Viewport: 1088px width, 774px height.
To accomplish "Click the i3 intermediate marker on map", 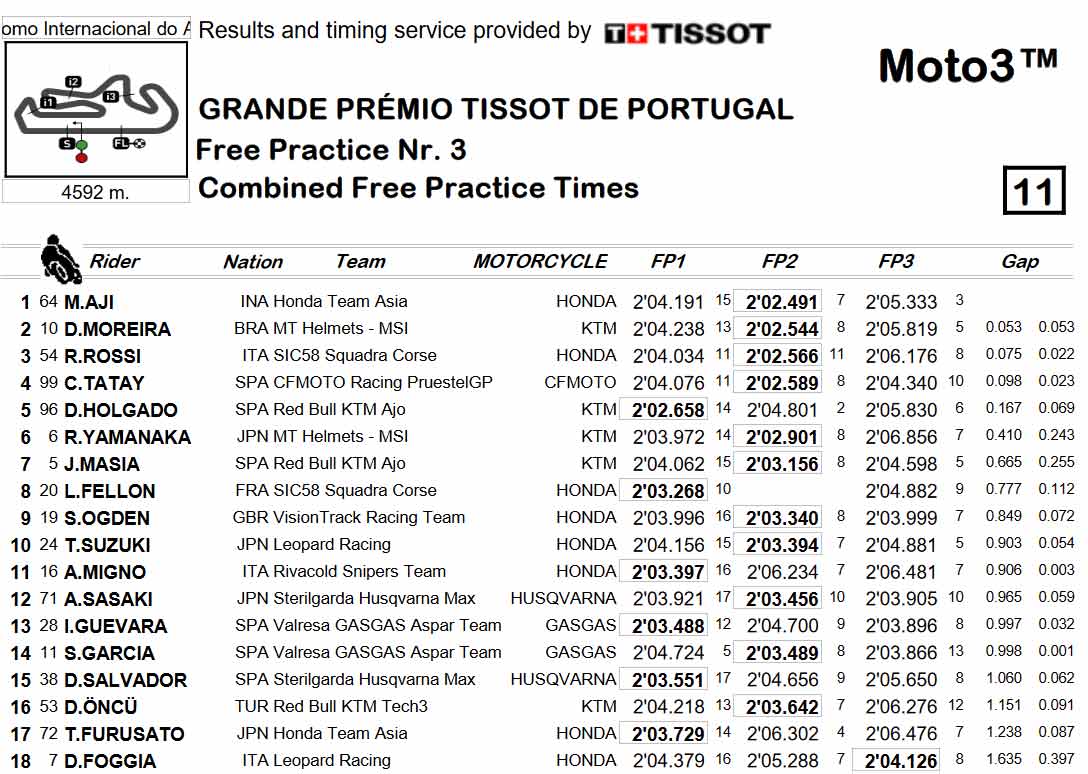I will pyautogui.click(x=110, y=96).
